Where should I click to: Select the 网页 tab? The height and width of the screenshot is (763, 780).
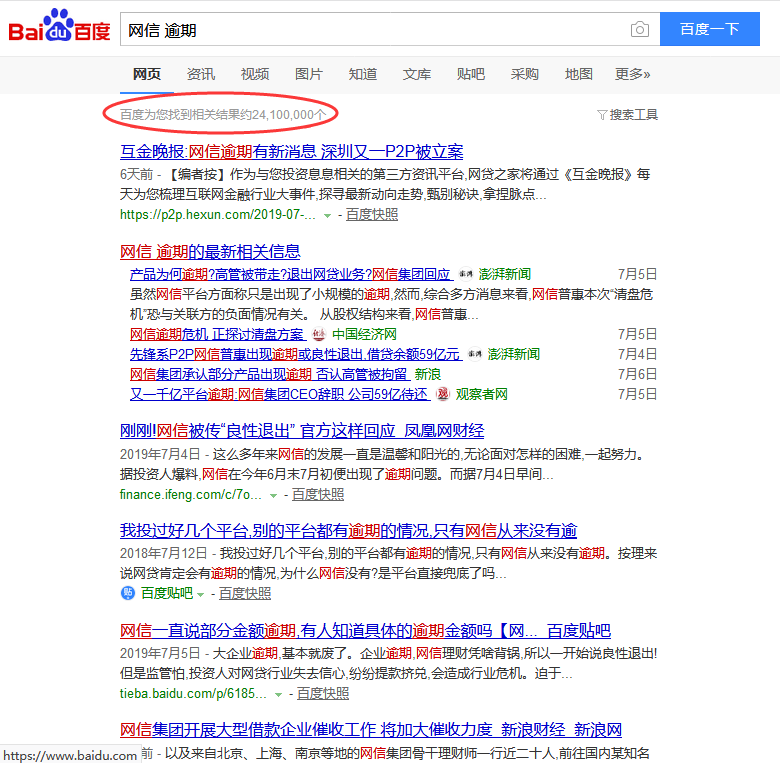click(x=147, y=75)
